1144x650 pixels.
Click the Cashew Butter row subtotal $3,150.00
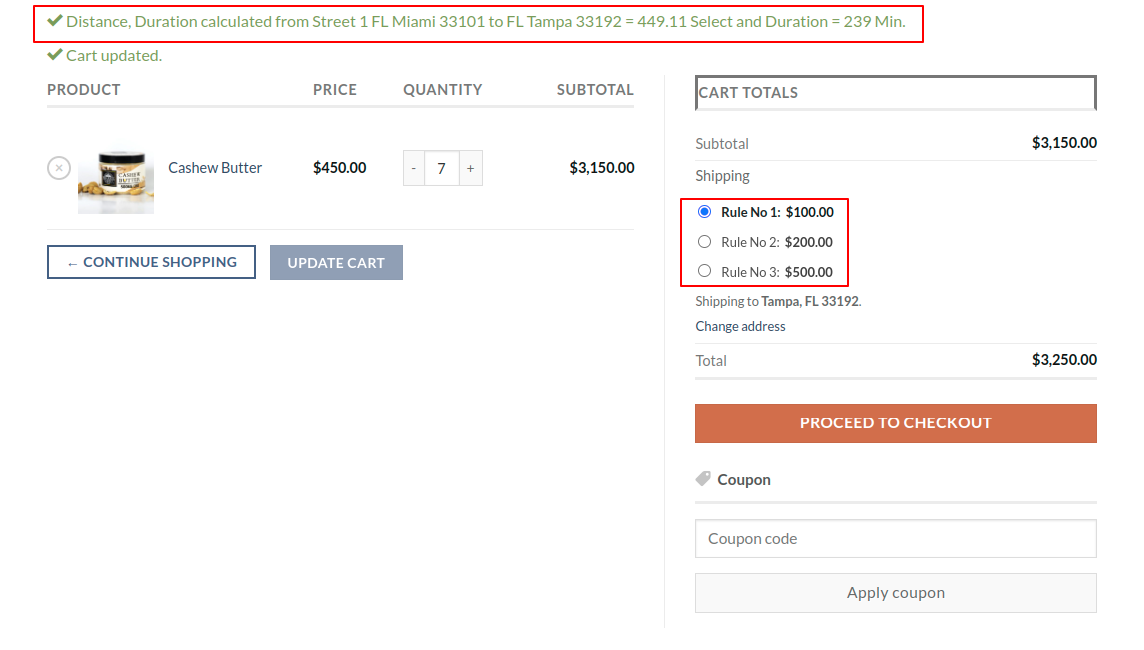(x=602, y=168)
